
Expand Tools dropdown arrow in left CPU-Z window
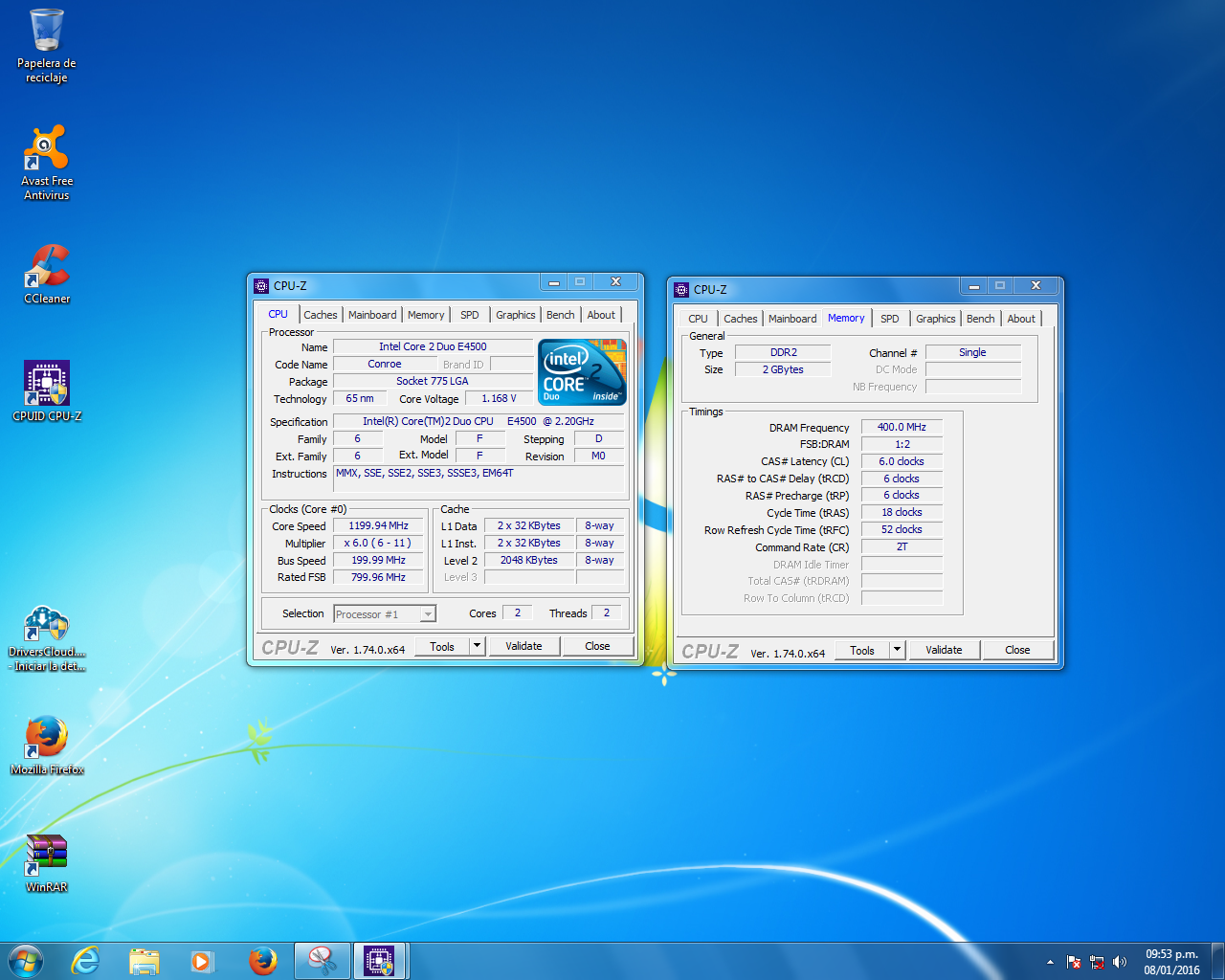pos(478,647)
